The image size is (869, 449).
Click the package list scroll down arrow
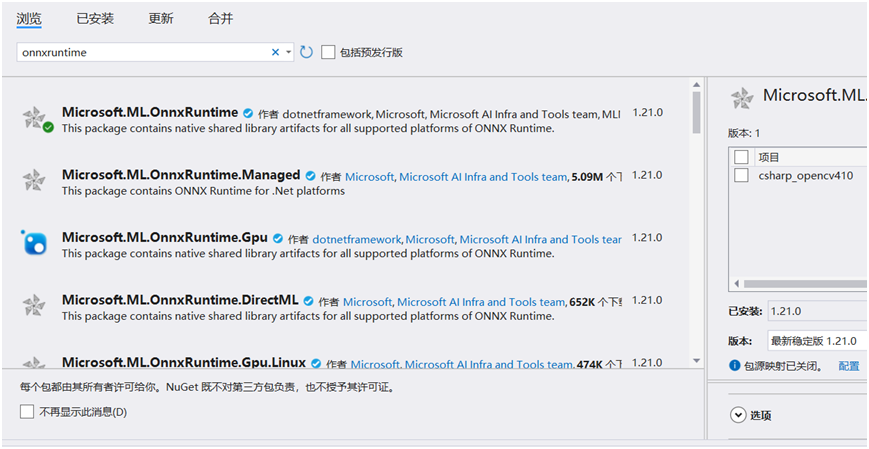click(x=697, y=361)
